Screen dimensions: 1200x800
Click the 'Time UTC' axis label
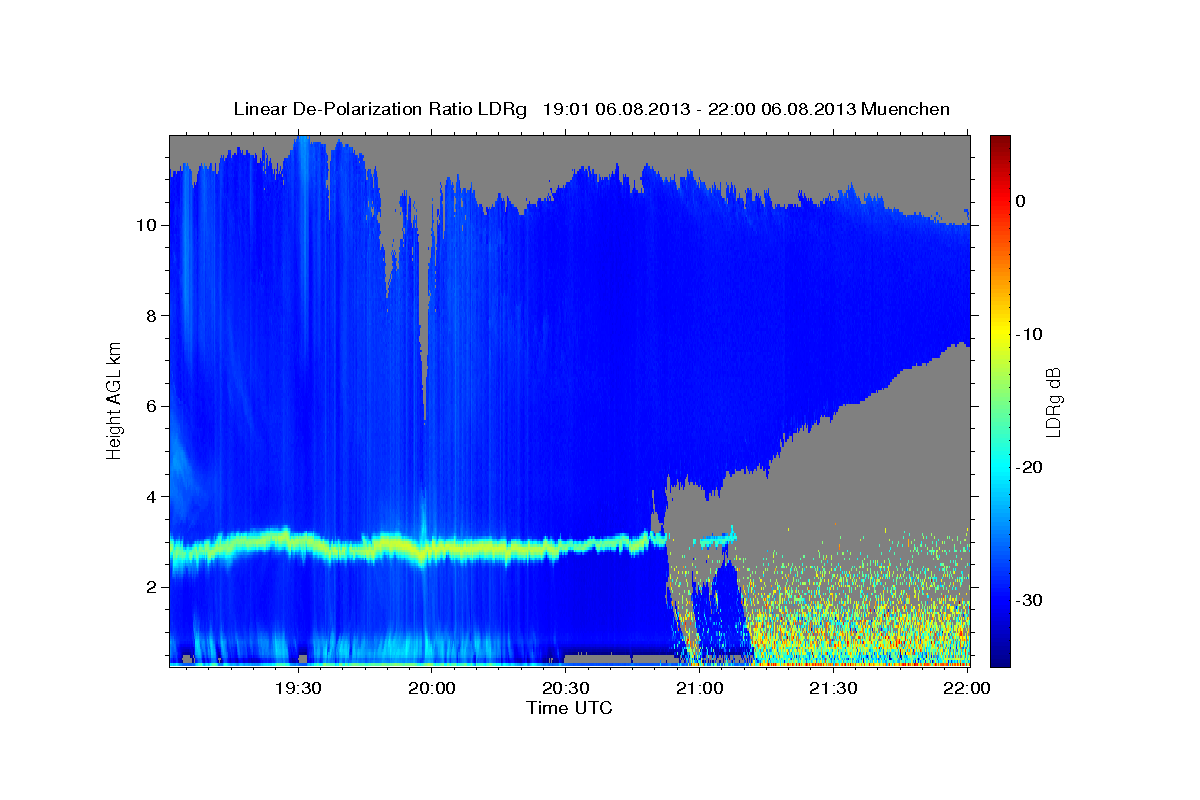pyautogui.click(x=570, y=708)
